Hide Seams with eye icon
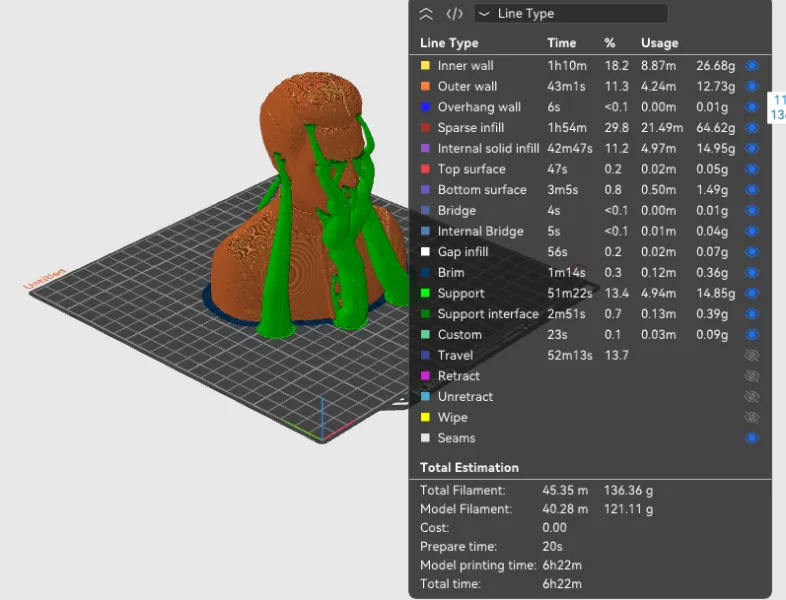Viewport: 786px width, 600px height. click(752, 438)
